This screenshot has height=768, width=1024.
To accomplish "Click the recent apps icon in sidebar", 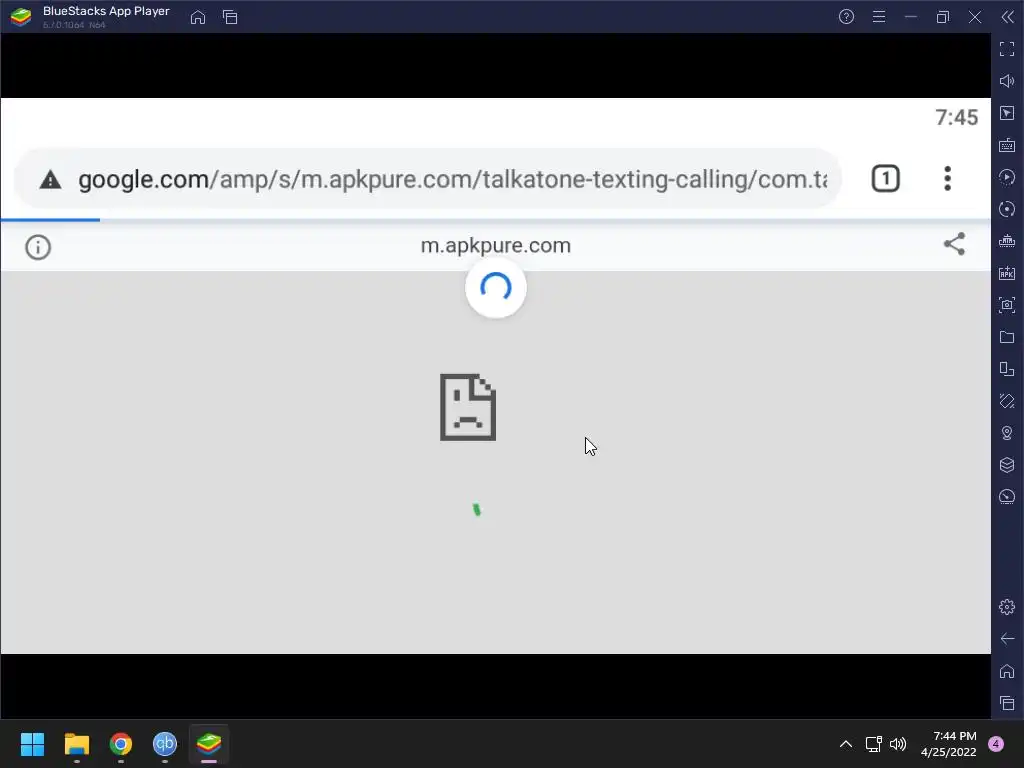I will tap(1007, 703).
